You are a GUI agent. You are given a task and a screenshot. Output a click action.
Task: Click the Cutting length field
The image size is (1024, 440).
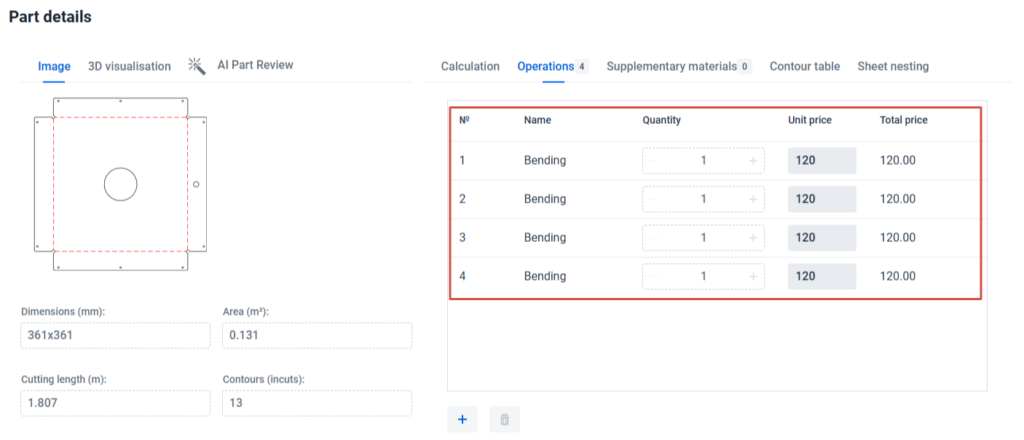115,403
